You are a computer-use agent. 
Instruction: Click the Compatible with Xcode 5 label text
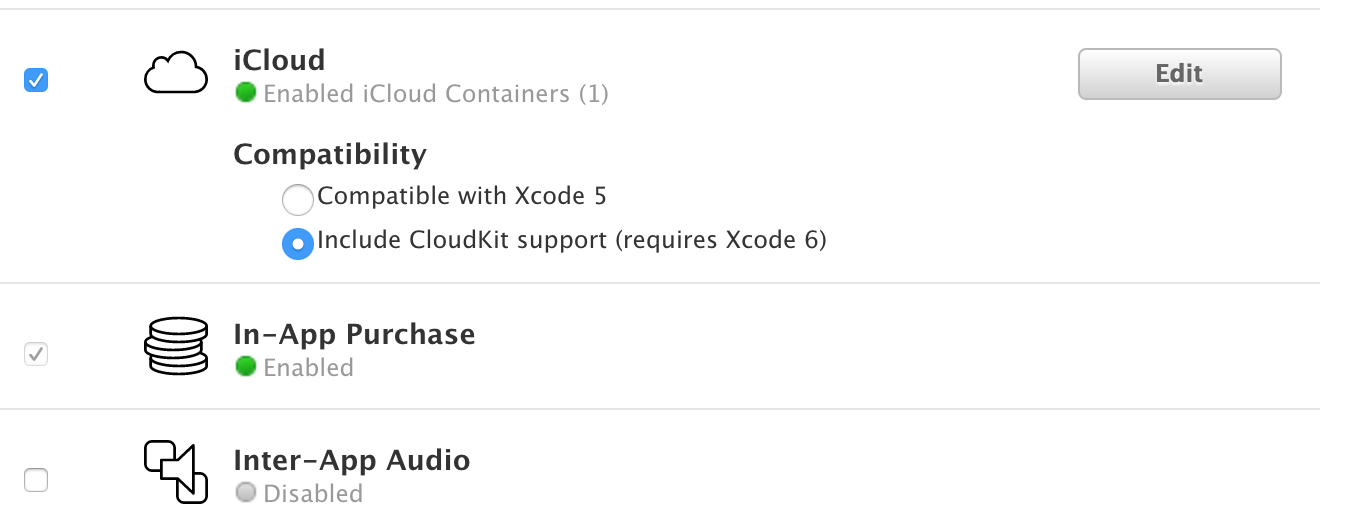point(462,196)
